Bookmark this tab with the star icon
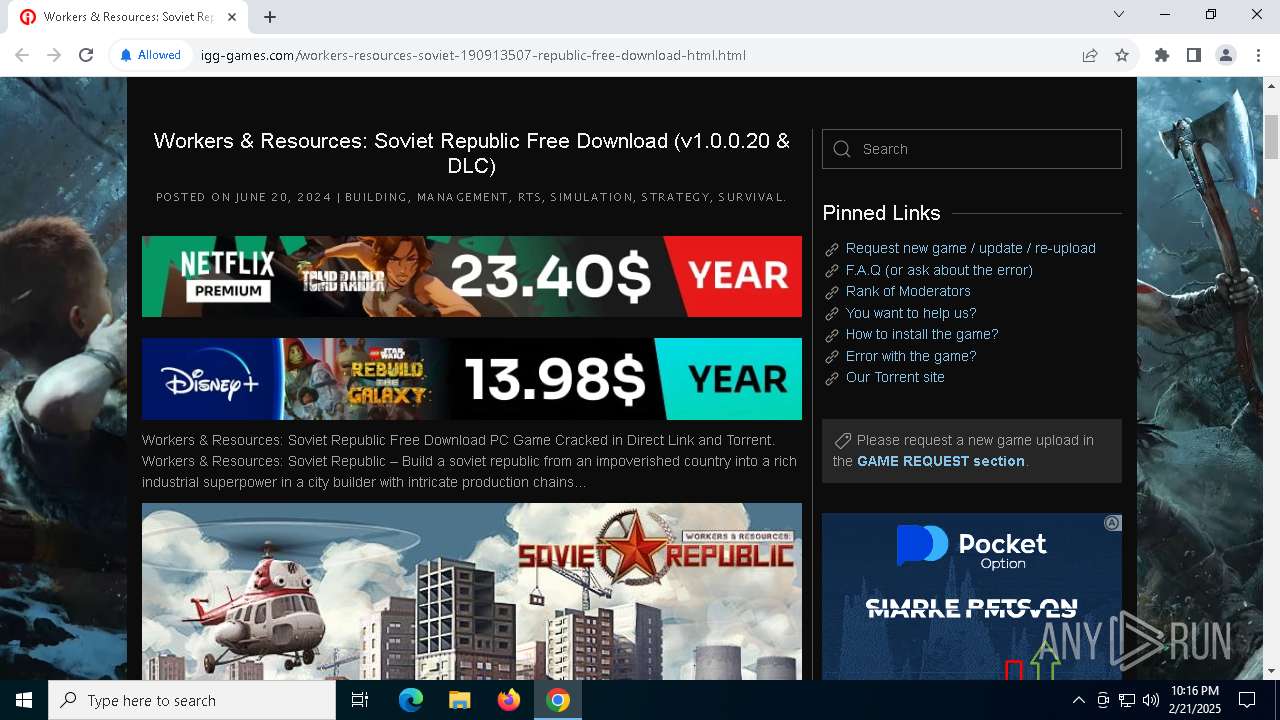1280x720 pixels. 1122,55
